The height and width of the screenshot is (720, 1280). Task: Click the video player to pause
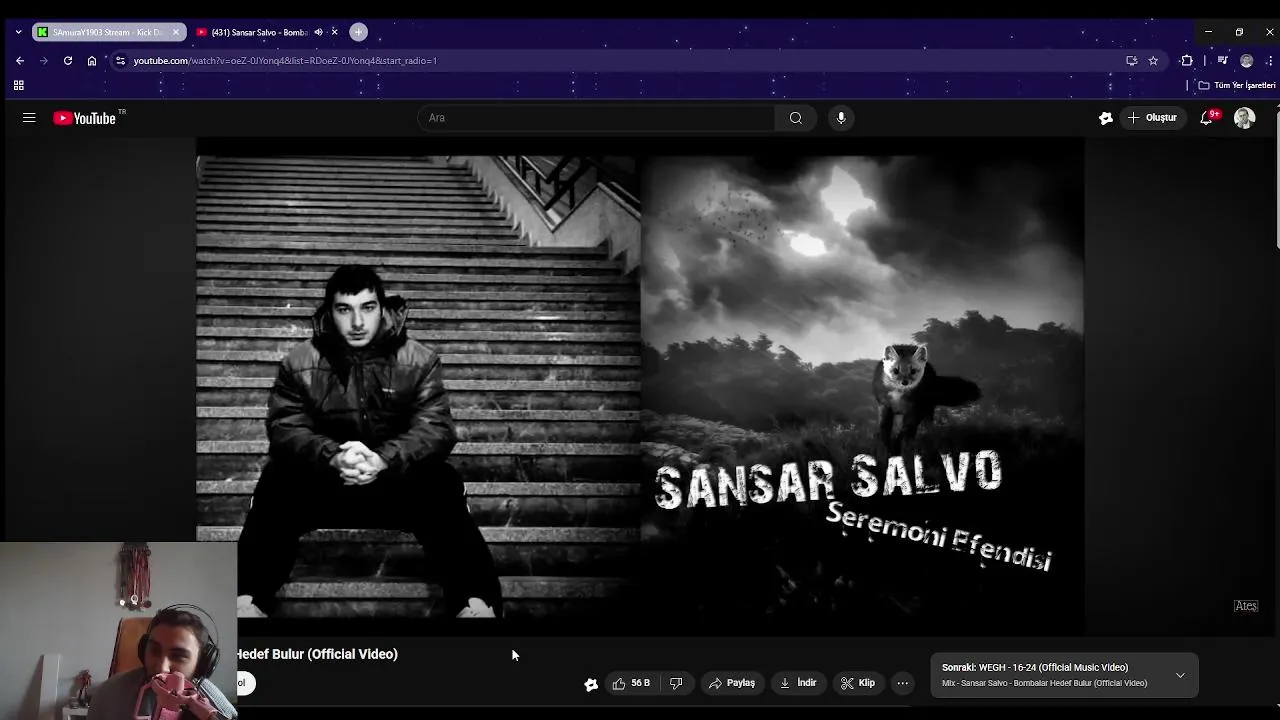click(640, 385)
